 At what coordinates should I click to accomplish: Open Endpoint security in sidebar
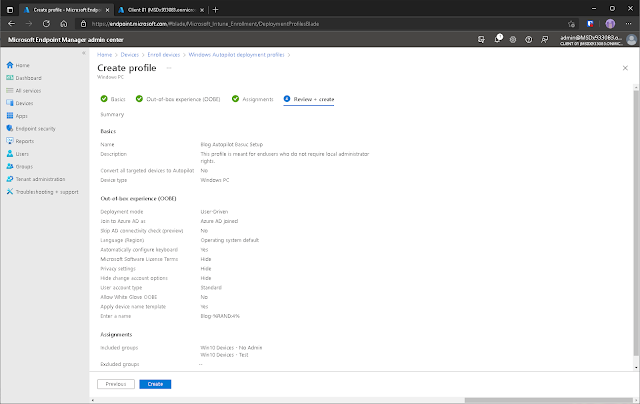(31, 129)
